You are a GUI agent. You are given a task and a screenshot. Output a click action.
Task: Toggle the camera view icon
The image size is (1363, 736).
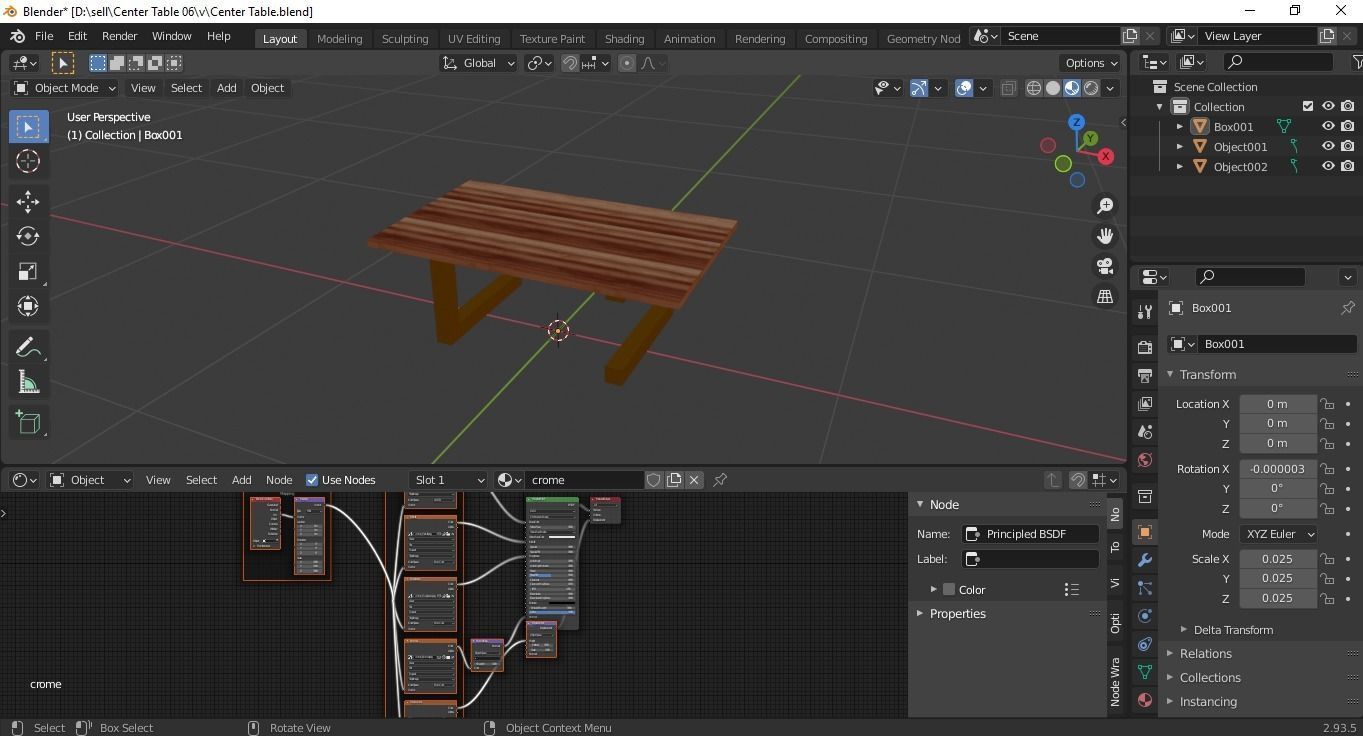click(x=1105, y=266)
